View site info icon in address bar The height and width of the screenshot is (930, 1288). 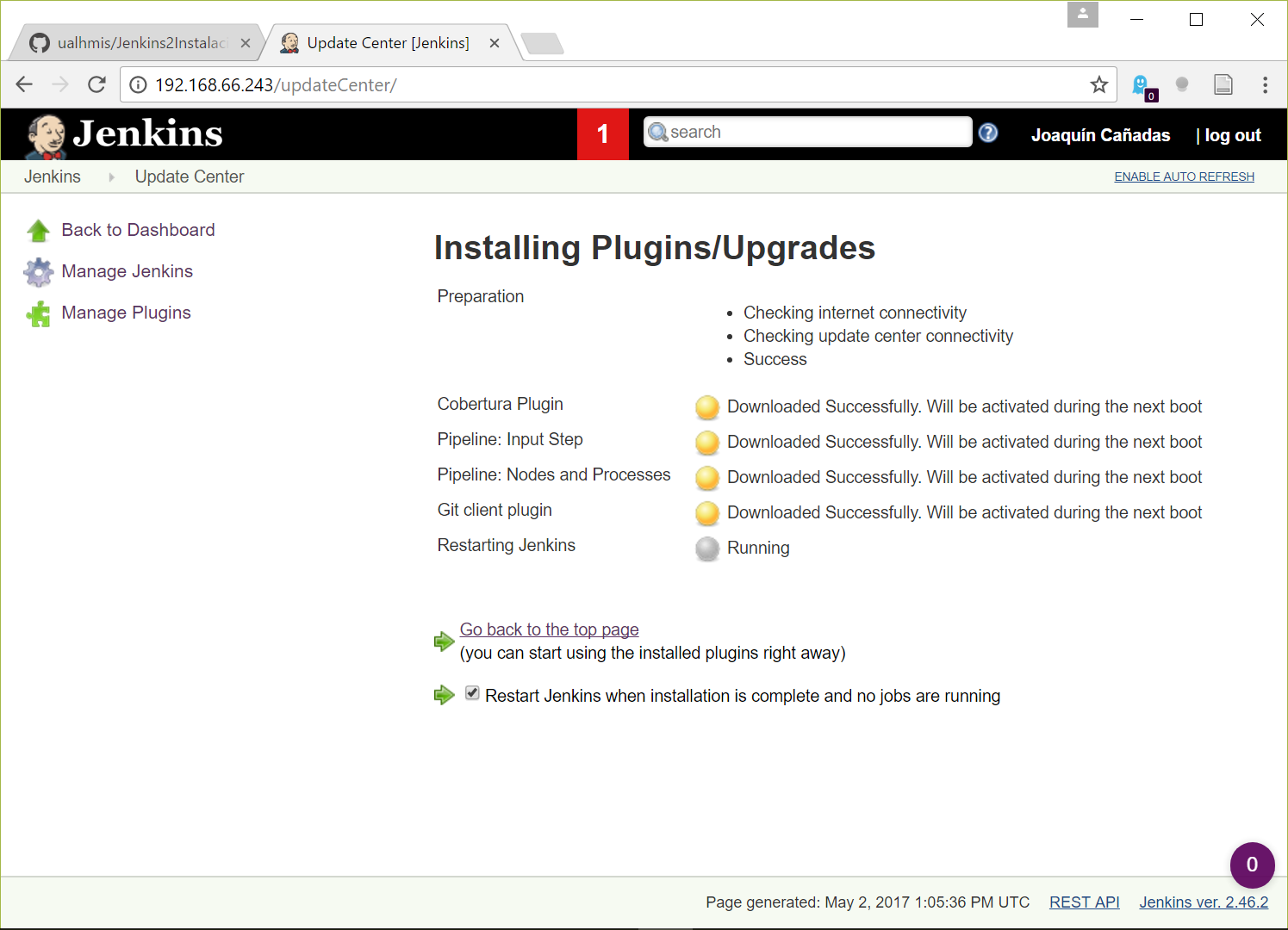(138, 84)
